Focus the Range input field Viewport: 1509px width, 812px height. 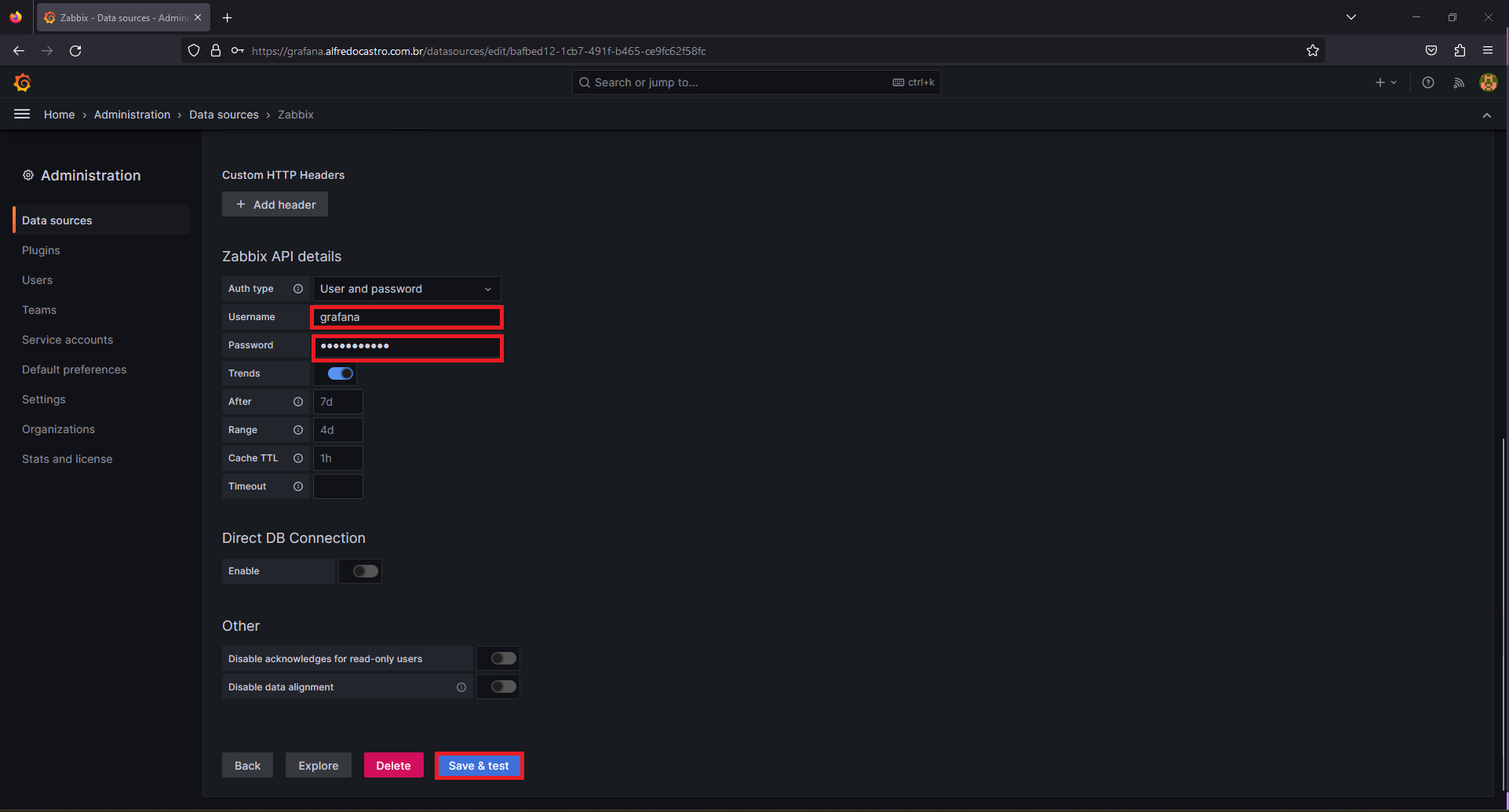click(338, 430)
